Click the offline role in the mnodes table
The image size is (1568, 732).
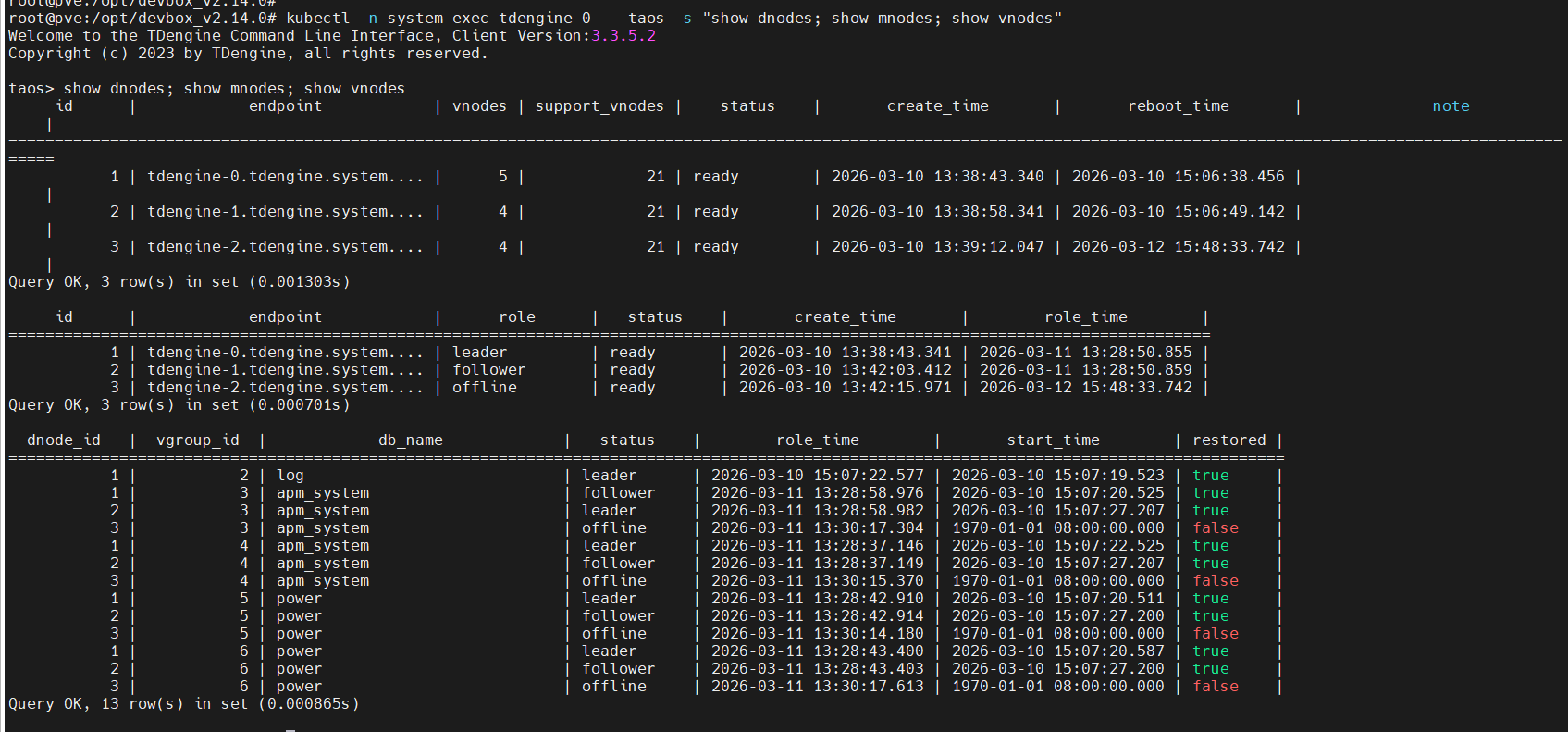(x=484, y=388)
